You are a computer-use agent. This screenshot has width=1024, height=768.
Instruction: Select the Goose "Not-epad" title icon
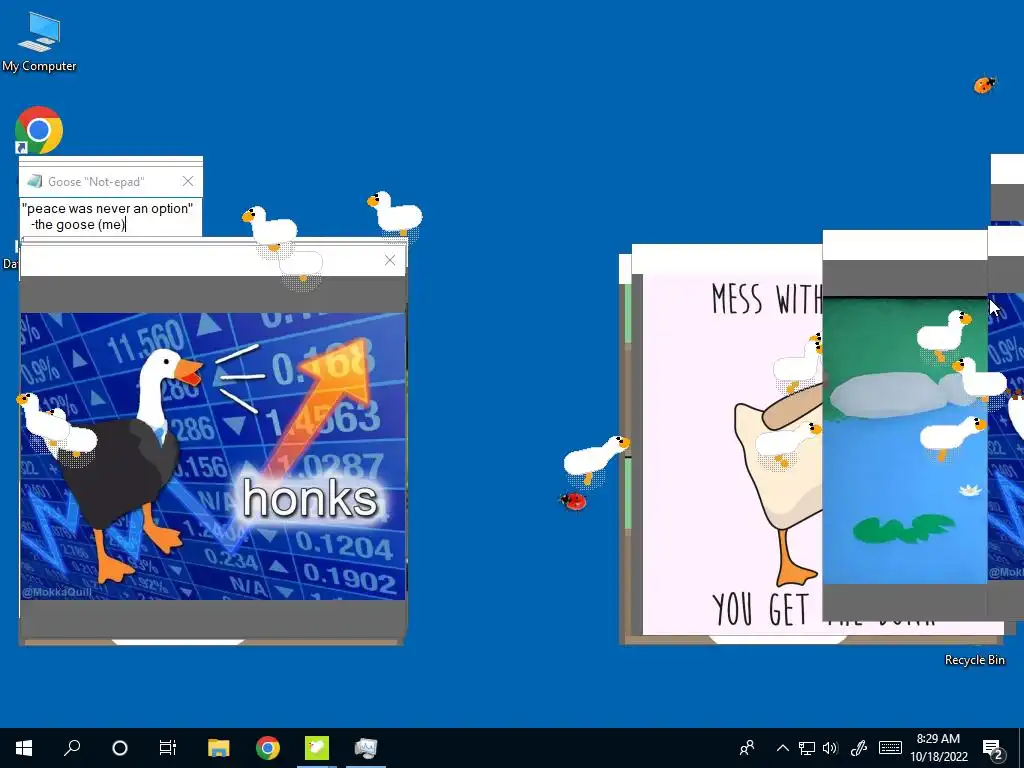35,181
